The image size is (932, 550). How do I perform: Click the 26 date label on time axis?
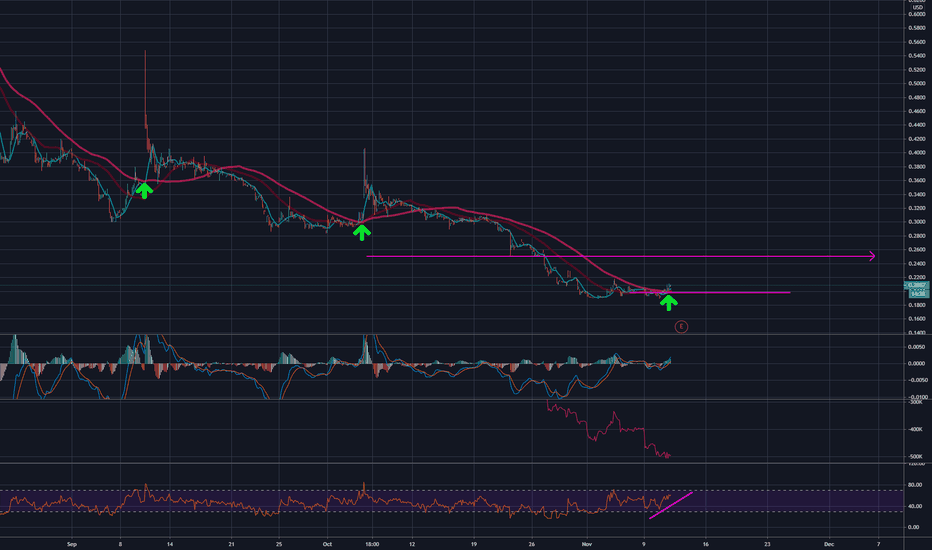531,544
